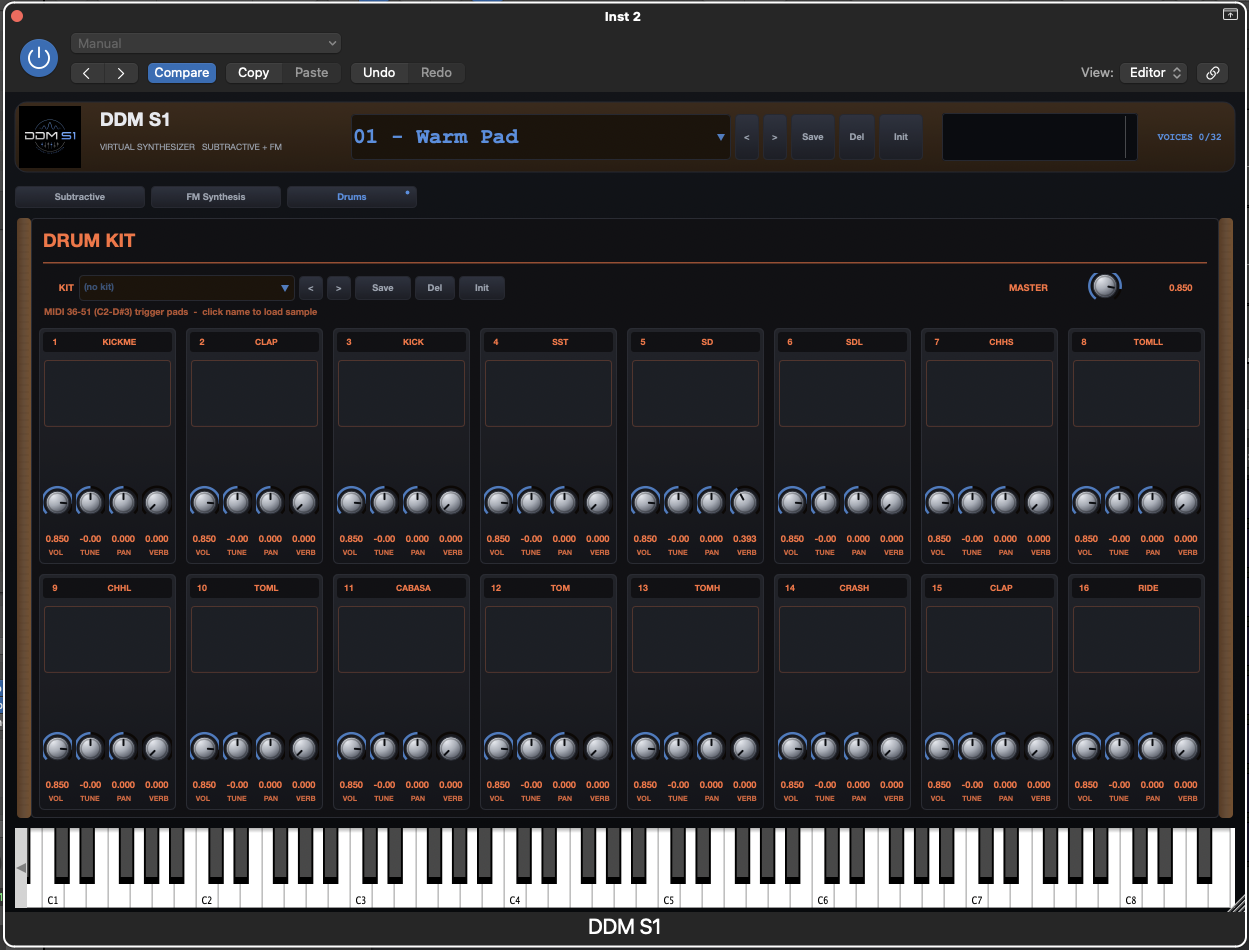Click pad 1 KICKME name to load sample
The width and height of the screenshot is (1249, 950).
coord(119,342)
